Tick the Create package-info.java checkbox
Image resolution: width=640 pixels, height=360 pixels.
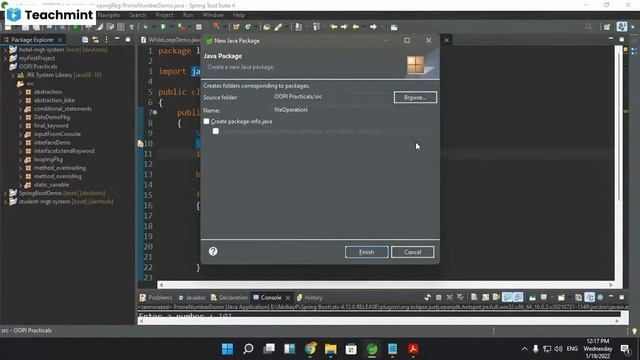click(207, 121)
